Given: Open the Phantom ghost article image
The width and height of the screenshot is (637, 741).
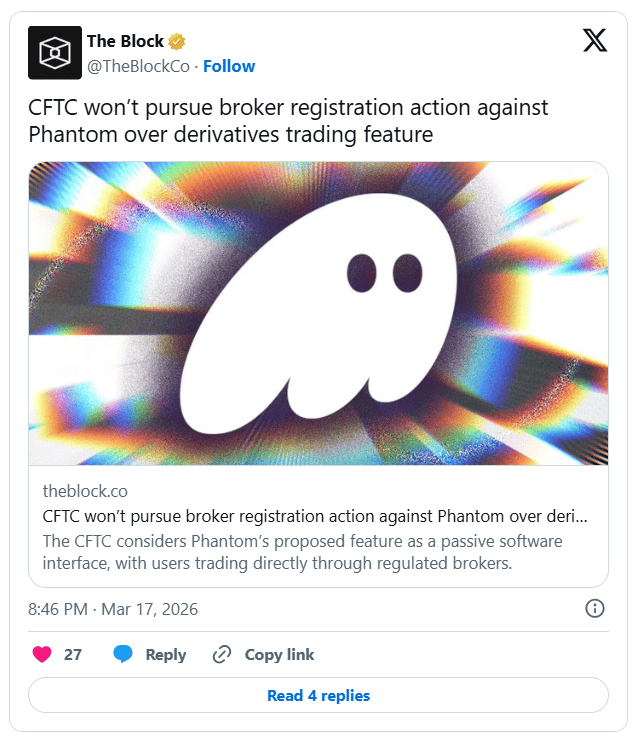Looking at the screenshot, I should click(318, 313).
